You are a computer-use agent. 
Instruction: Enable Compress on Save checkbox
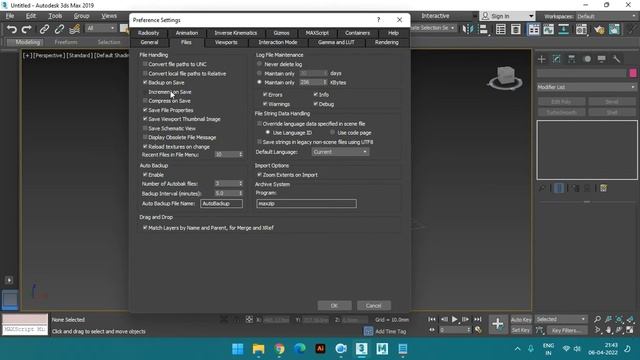[145, 101]
